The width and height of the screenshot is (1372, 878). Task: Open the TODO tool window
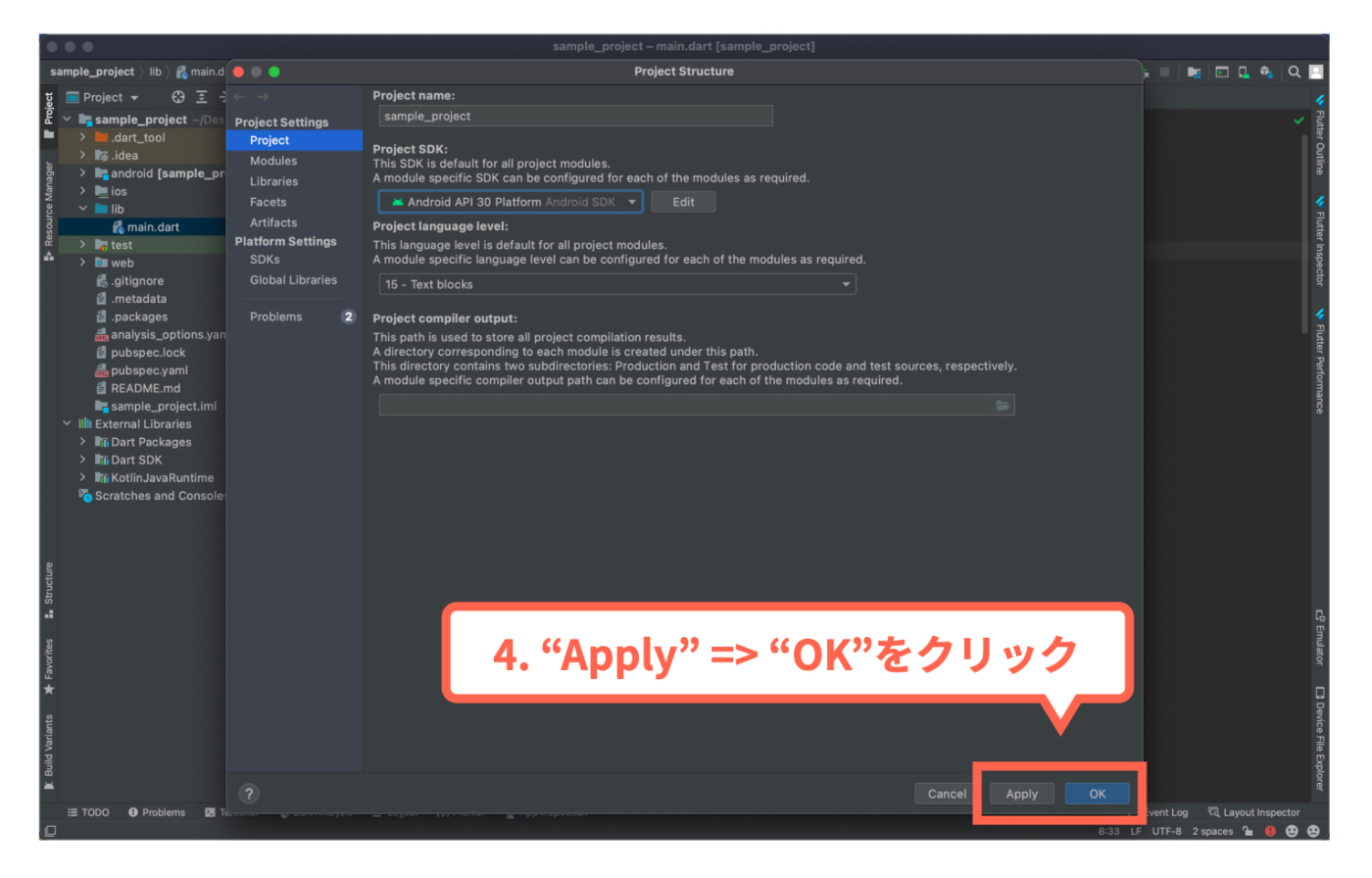coord(88,812)
